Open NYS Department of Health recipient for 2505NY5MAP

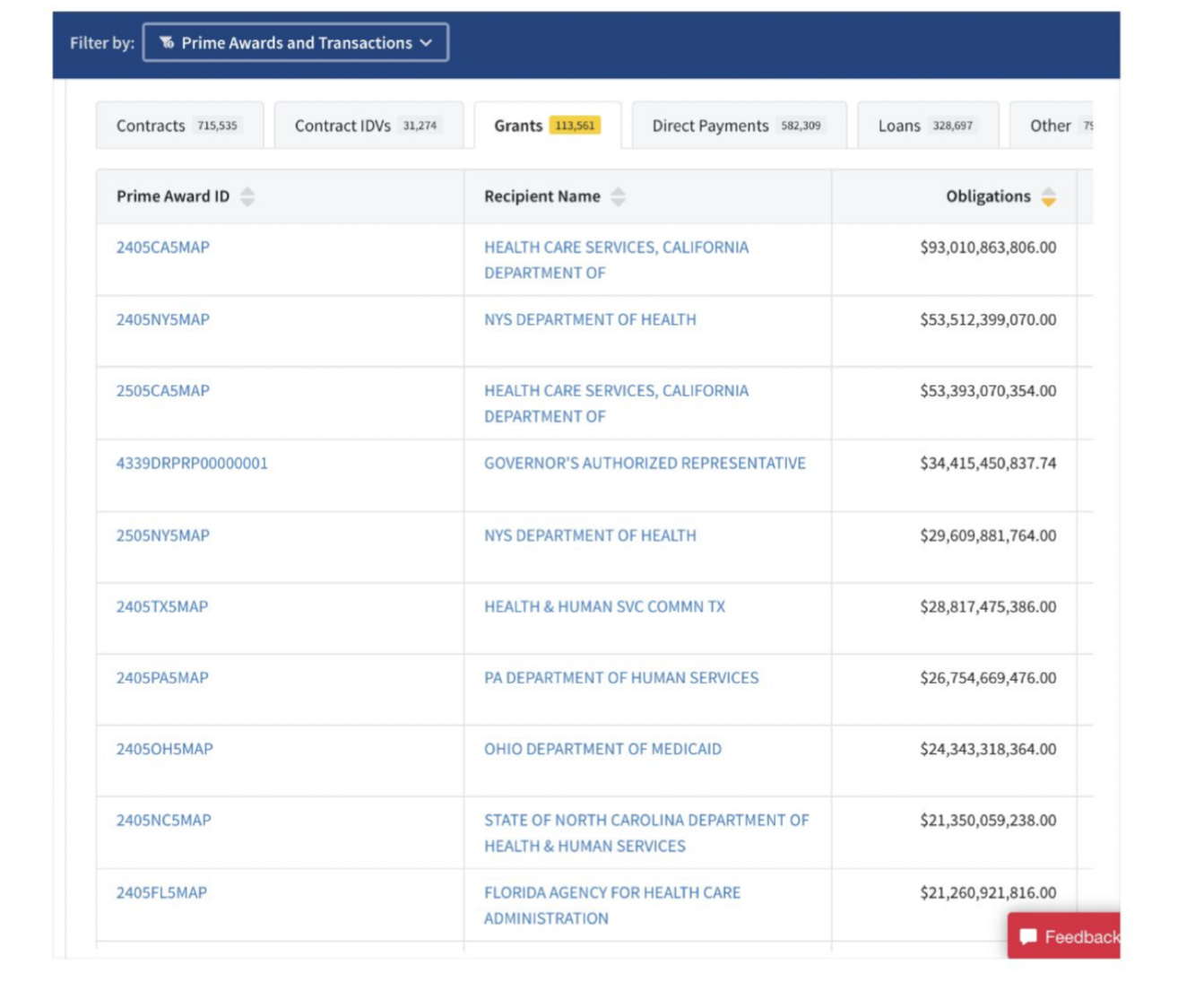pyautogui.click(x=590, y=535)
